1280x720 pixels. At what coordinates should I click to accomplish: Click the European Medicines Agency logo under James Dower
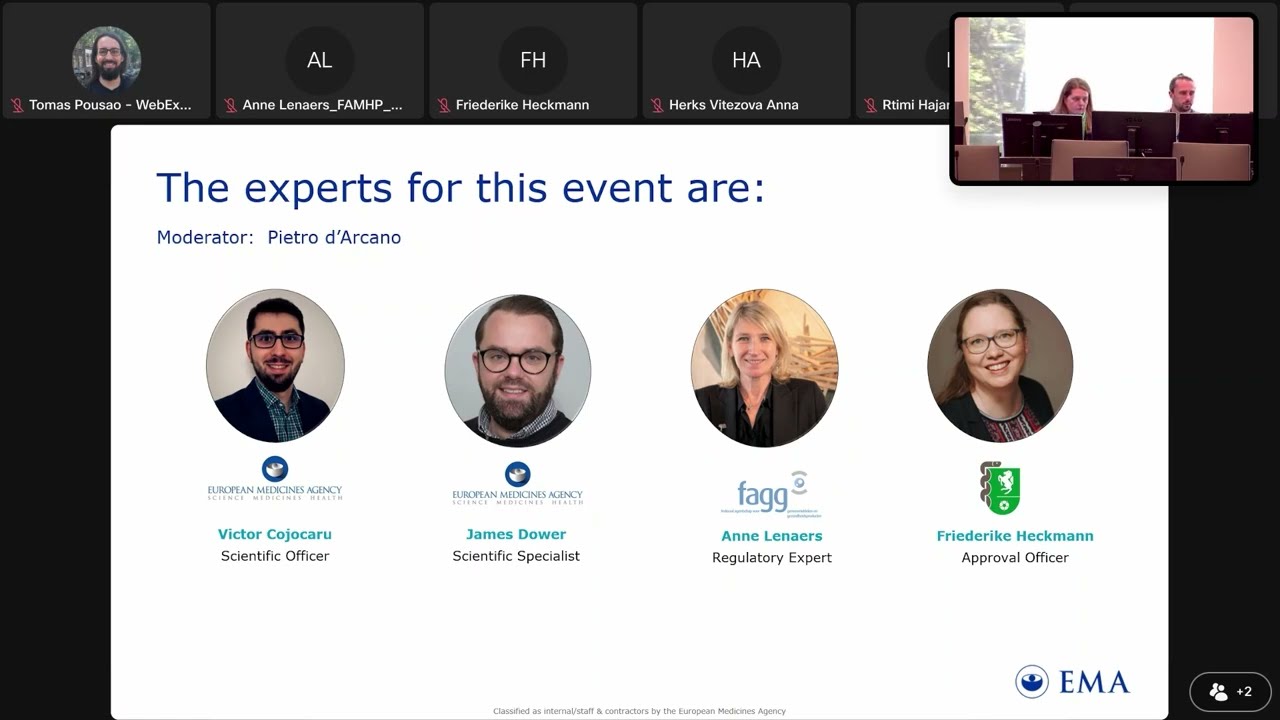[517, 483]
